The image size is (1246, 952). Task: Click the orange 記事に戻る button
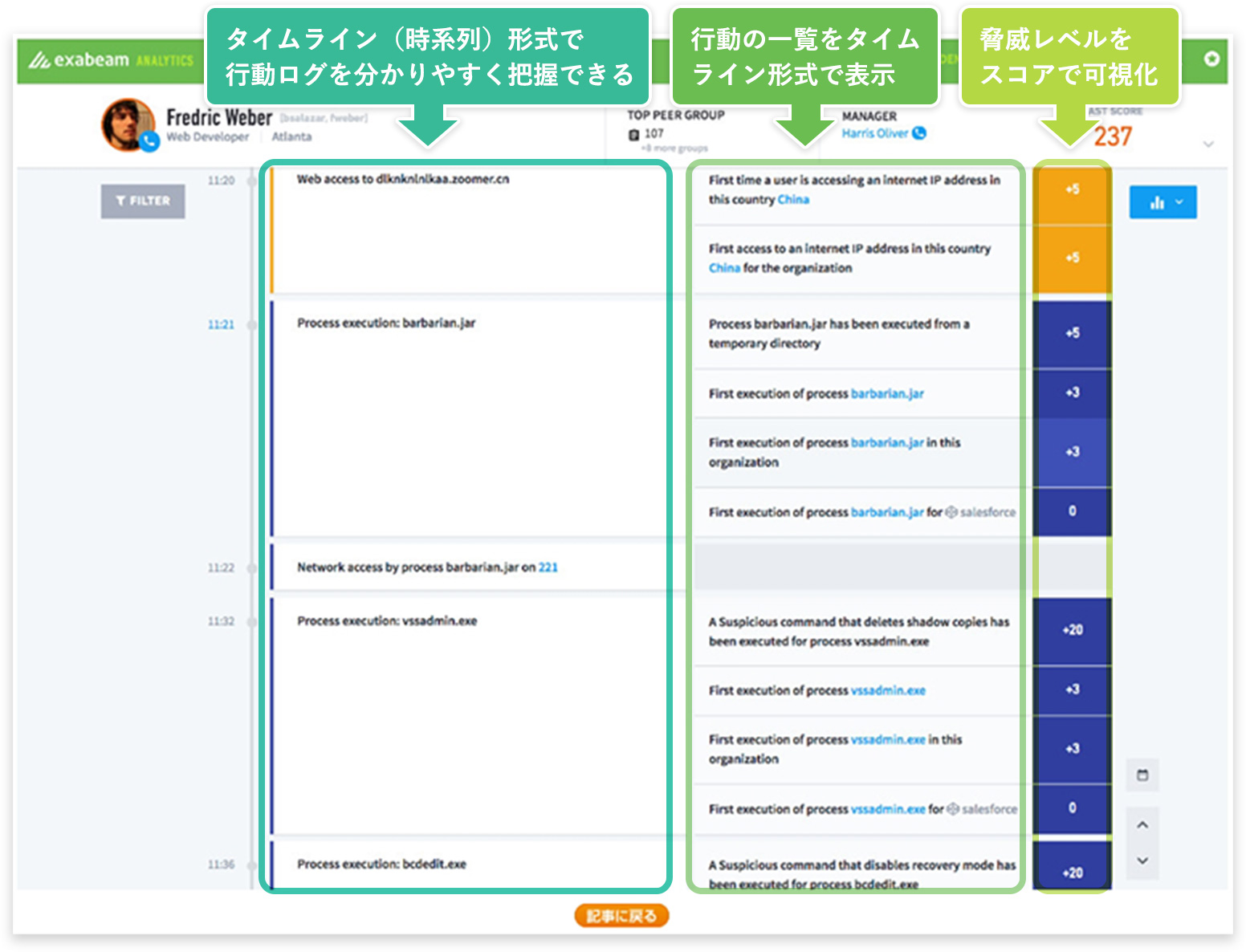[621, 916]
